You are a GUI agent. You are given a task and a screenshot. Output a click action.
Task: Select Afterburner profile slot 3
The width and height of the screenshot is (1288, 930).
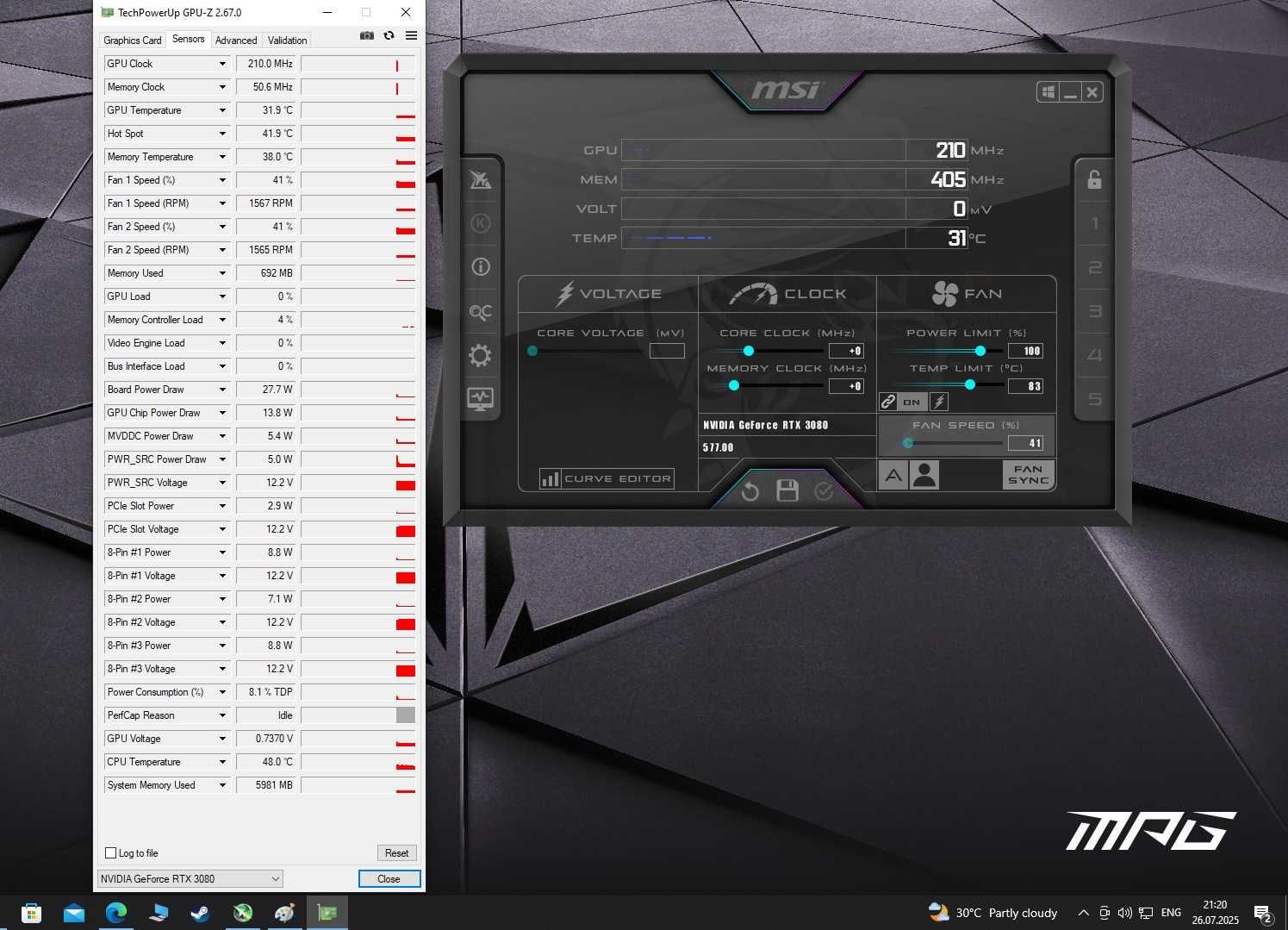pos(1095,311)
